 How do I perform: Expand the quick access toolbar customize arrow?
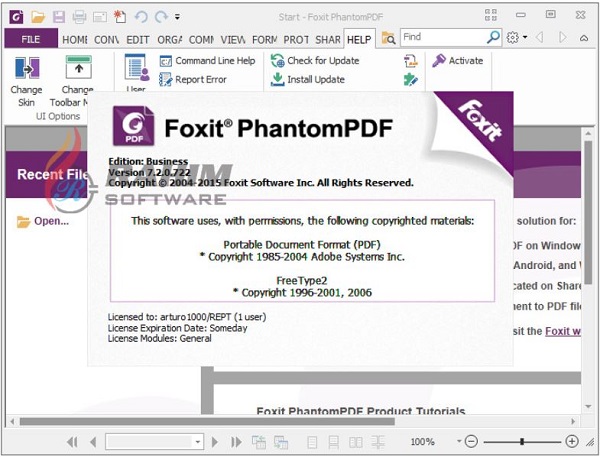[177, 17]
